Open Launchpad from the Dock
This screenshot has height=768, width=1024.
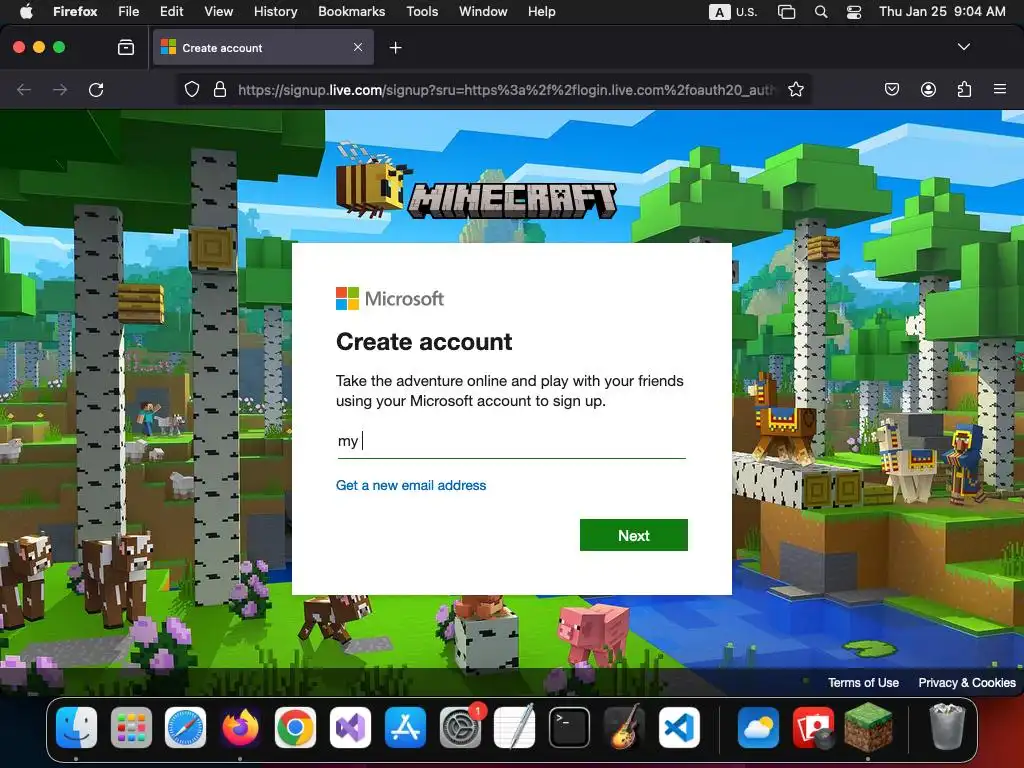point(131,728)
